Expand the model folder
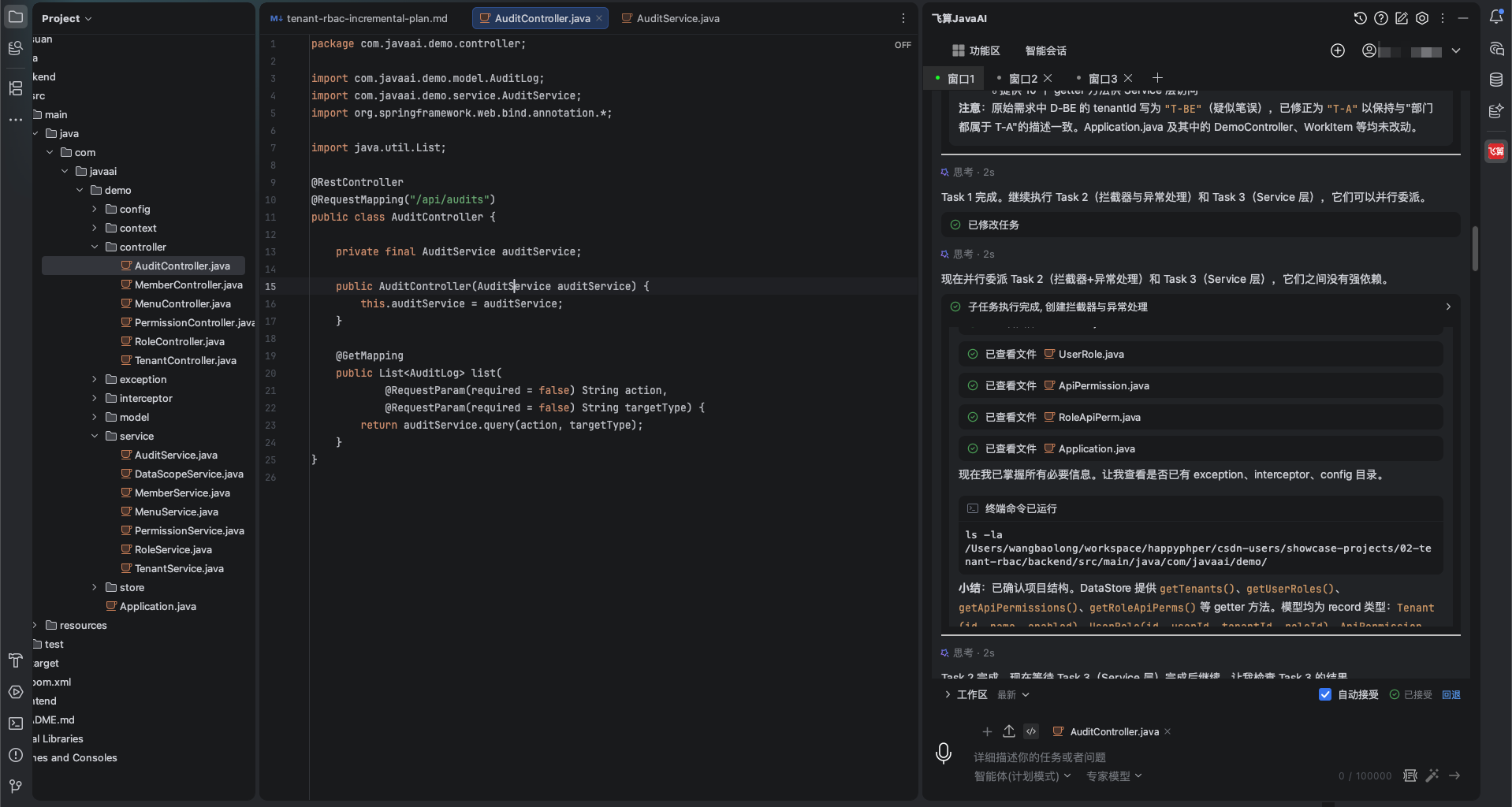 (x=95, y=417)
